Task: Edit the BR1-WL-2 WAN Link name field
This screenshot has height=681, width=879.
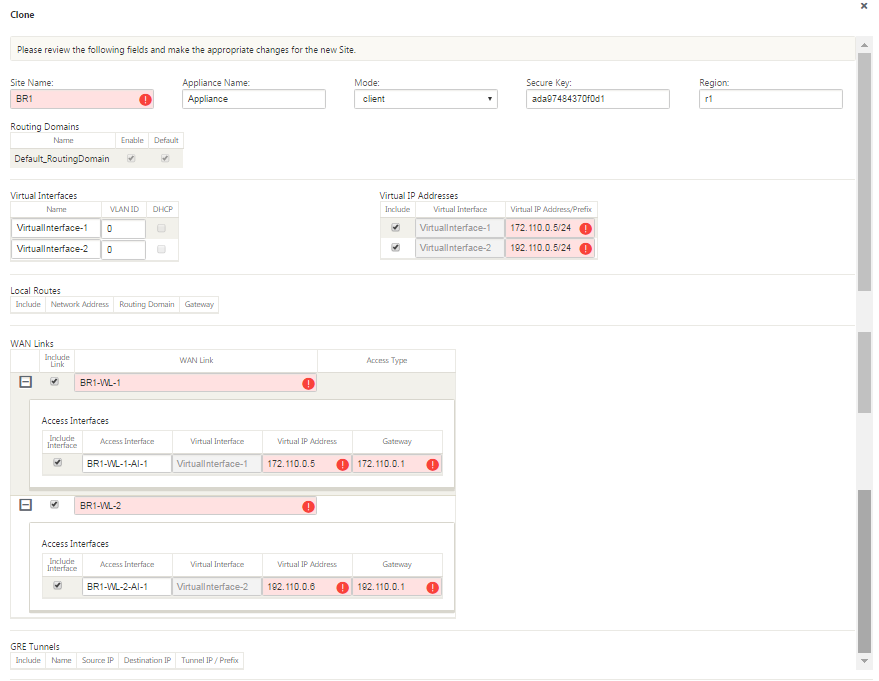Action: [195, 506]
